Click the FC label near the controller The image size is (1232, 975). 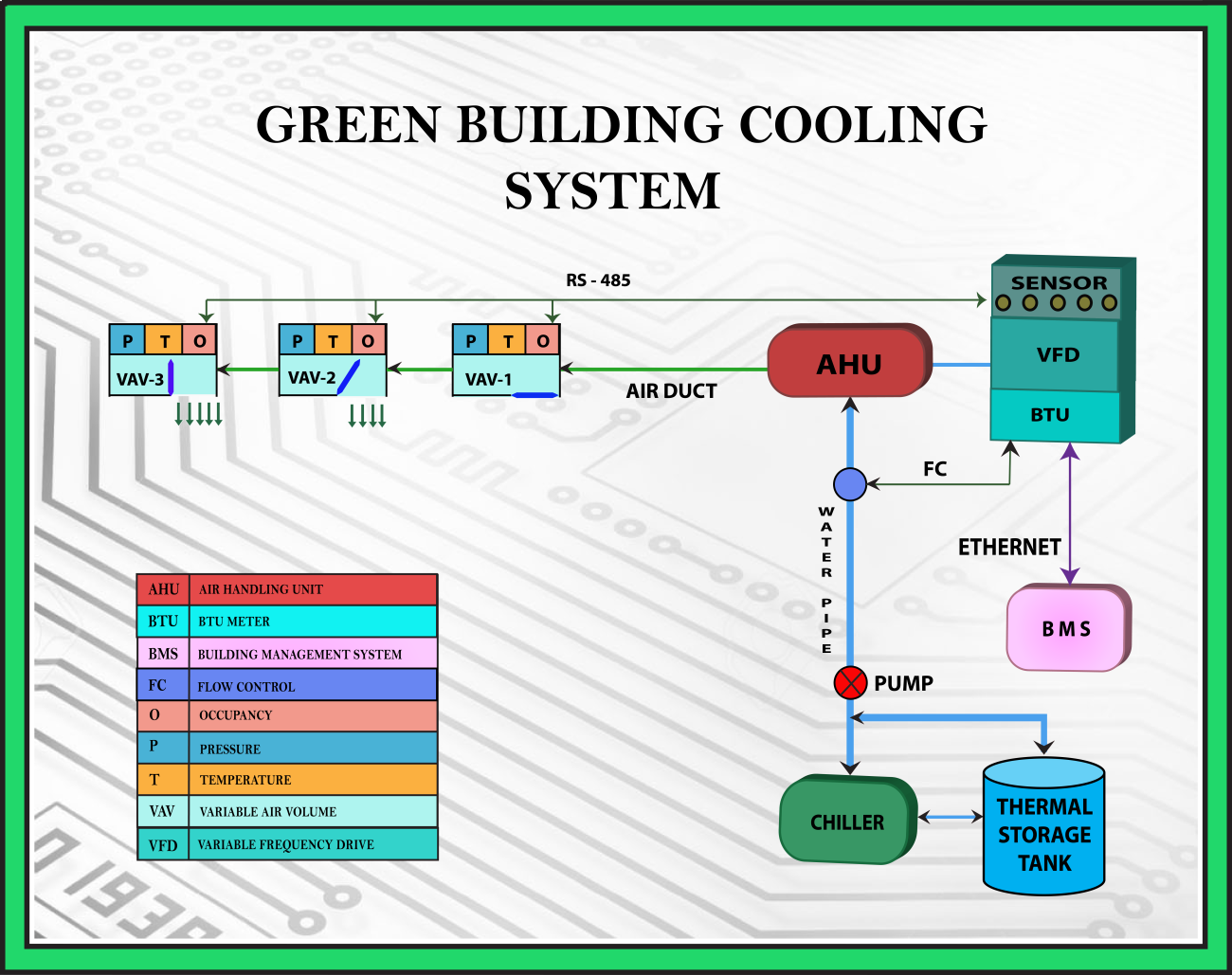click(x=934, y=469)
